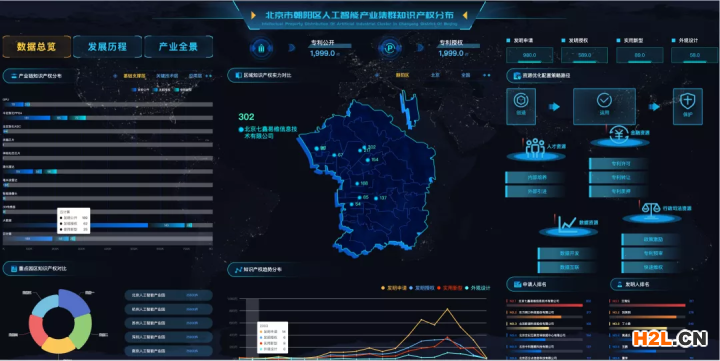Toggle the 外观设计 cyan legend item

(x=478, y=288)
